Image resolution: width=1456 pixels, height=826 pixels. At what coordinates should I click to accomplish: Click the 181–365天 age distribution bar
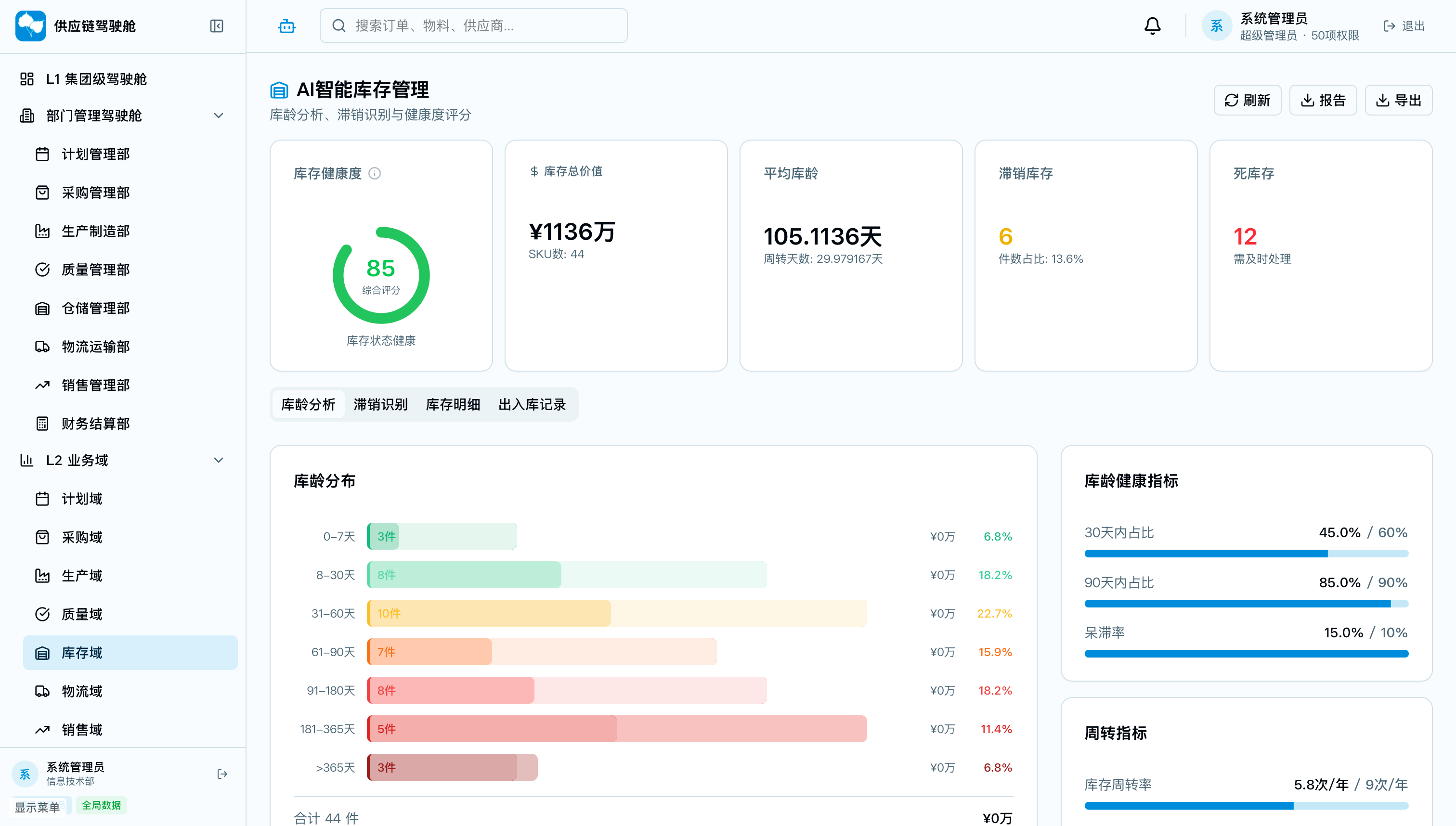tap(617, 730)
